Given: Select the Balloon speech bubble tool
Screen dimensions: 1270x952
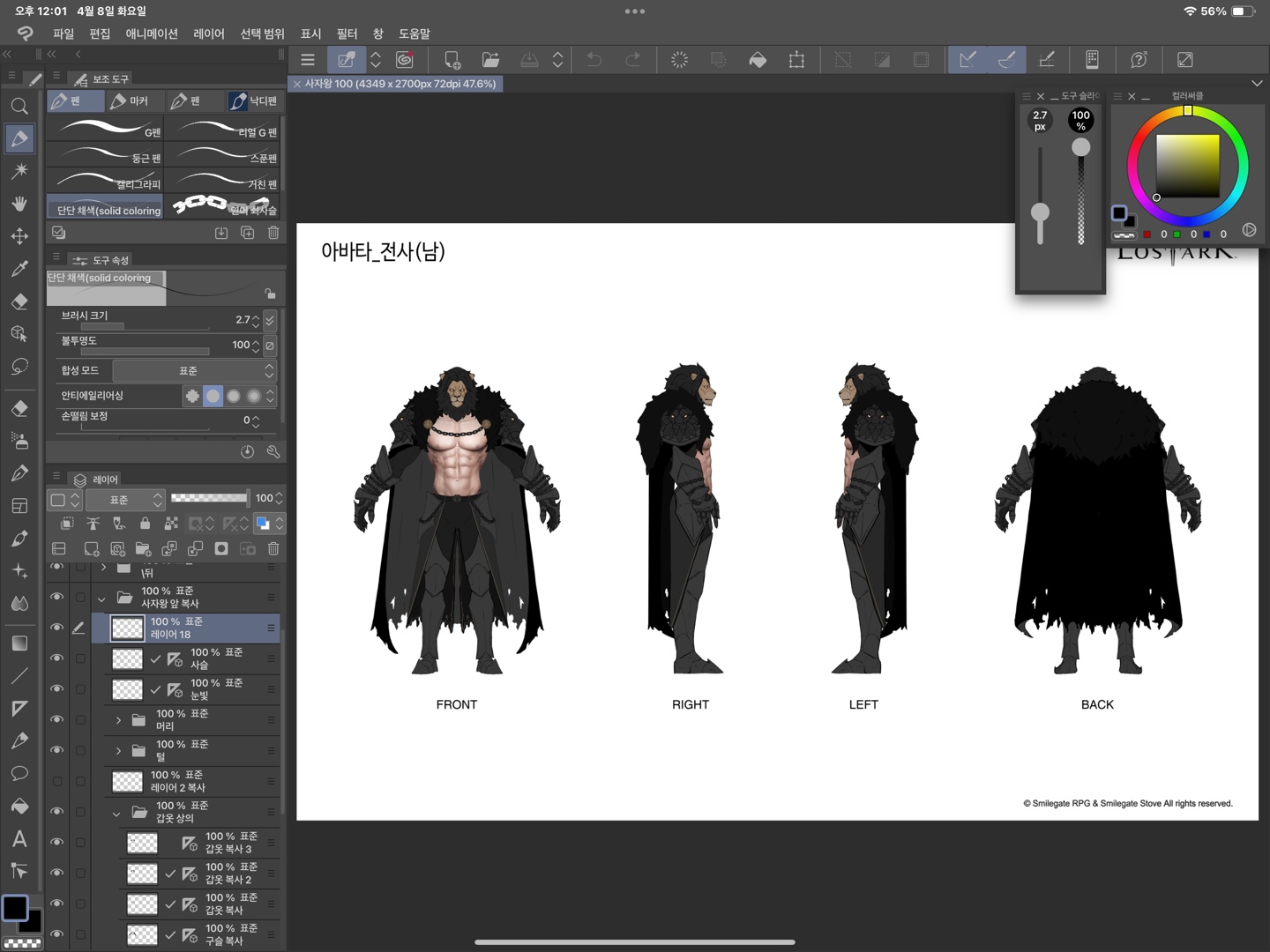Looking at the screenshot, I should [19, 774].
